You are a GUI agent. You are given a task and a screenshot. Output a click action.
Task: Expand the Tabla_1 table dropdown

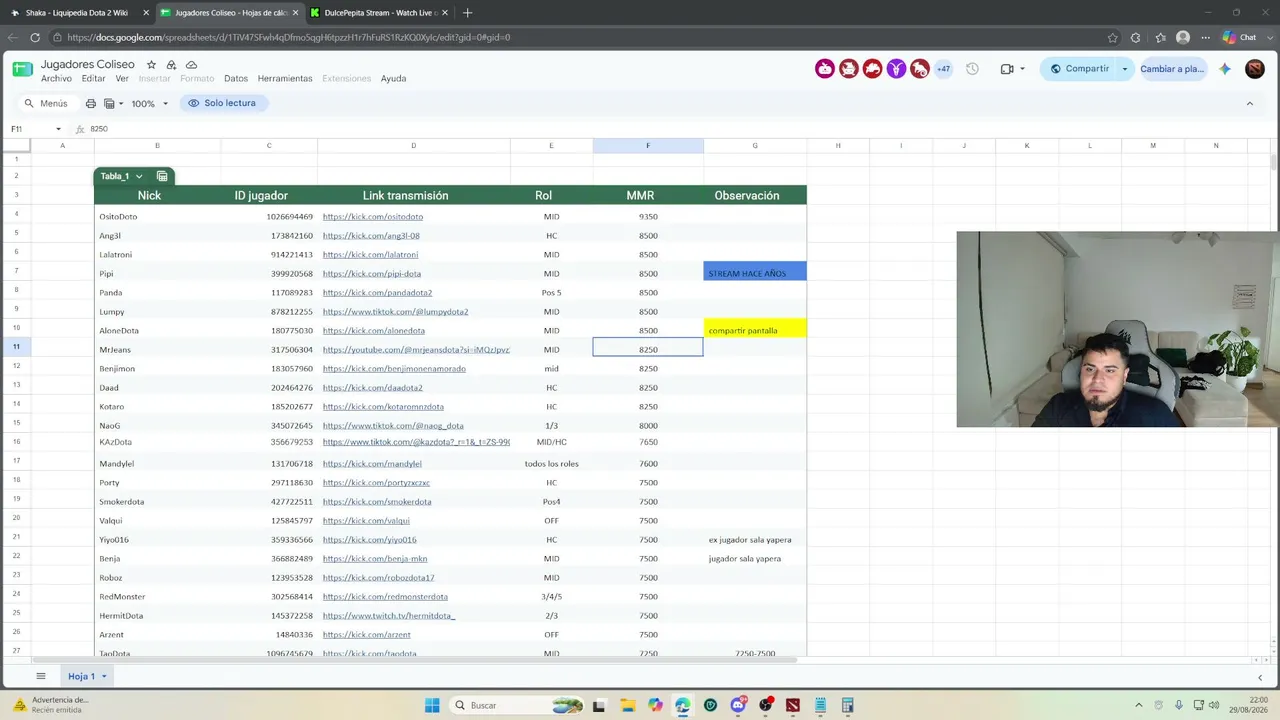(x=139, y=176)
